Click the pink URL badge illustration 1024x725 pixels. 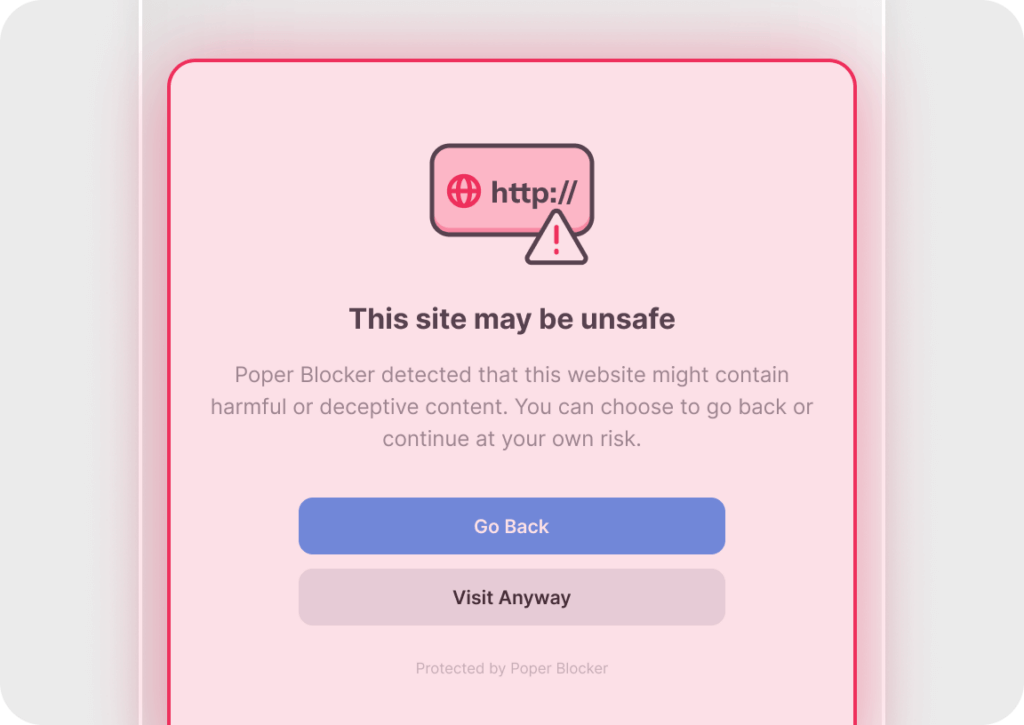(511, 189)
